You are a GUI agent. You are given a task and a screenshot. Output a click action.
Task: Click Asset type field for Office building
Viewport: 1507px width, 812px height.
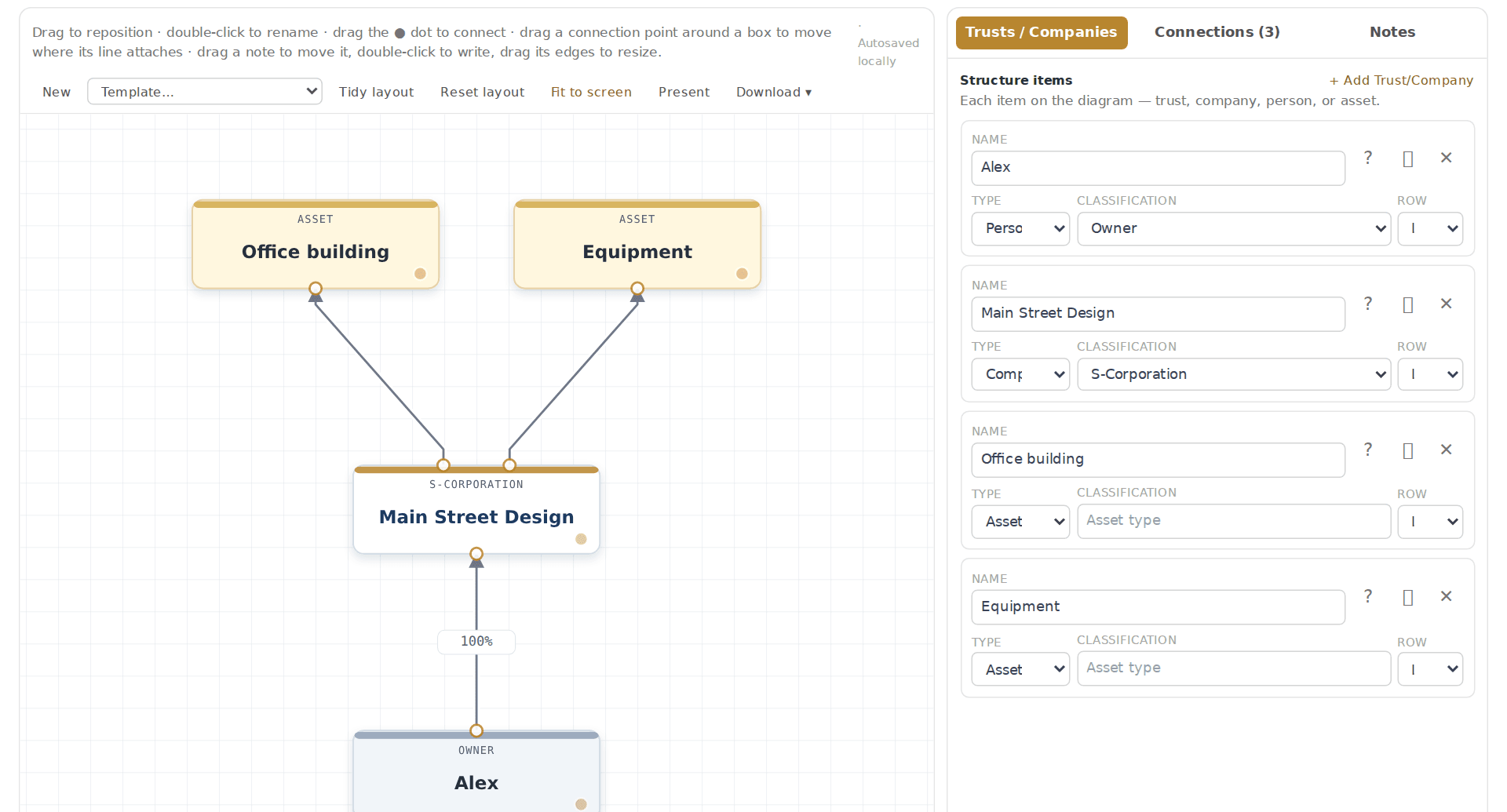click(x=1234, y=521)
